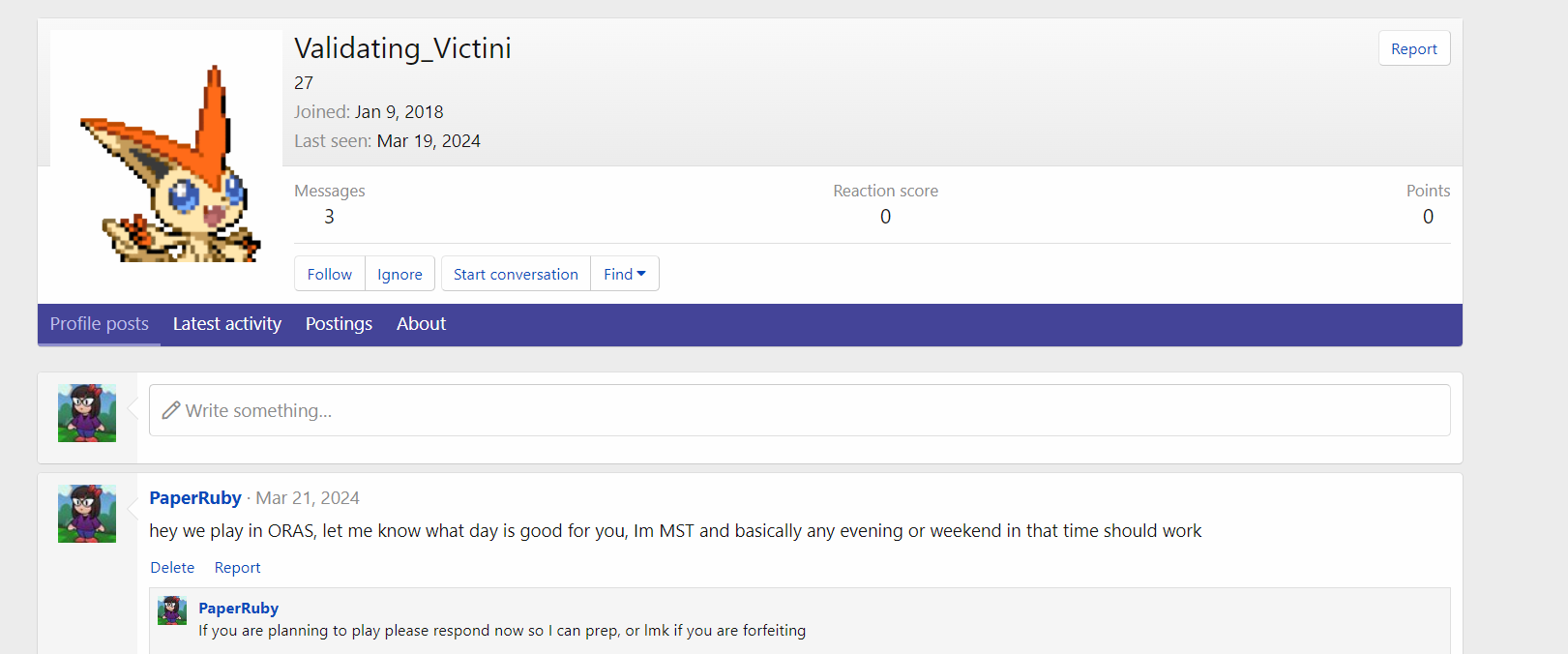Click the small PaperRuby avatar in the comment
1568x654 pixels.
pos(172,610)
